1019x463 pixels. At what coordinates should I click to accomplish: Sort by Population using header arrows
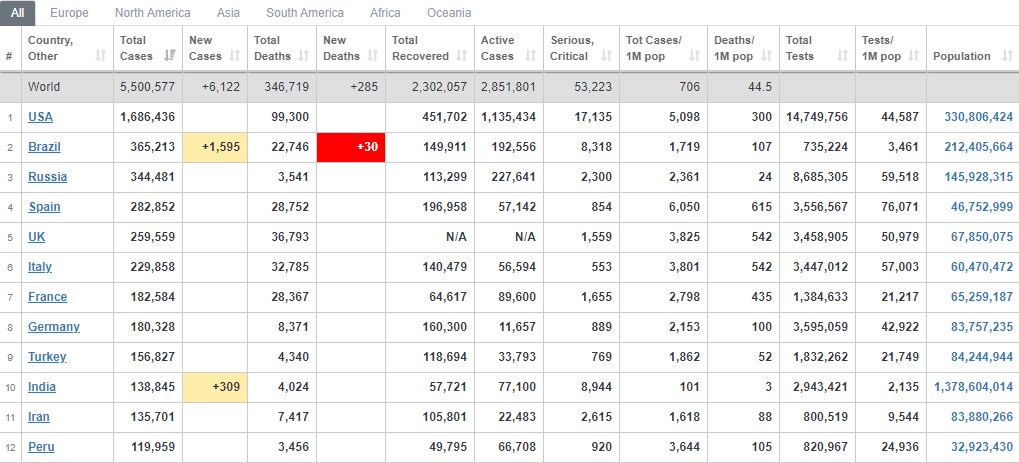(x=1007, y=56)
